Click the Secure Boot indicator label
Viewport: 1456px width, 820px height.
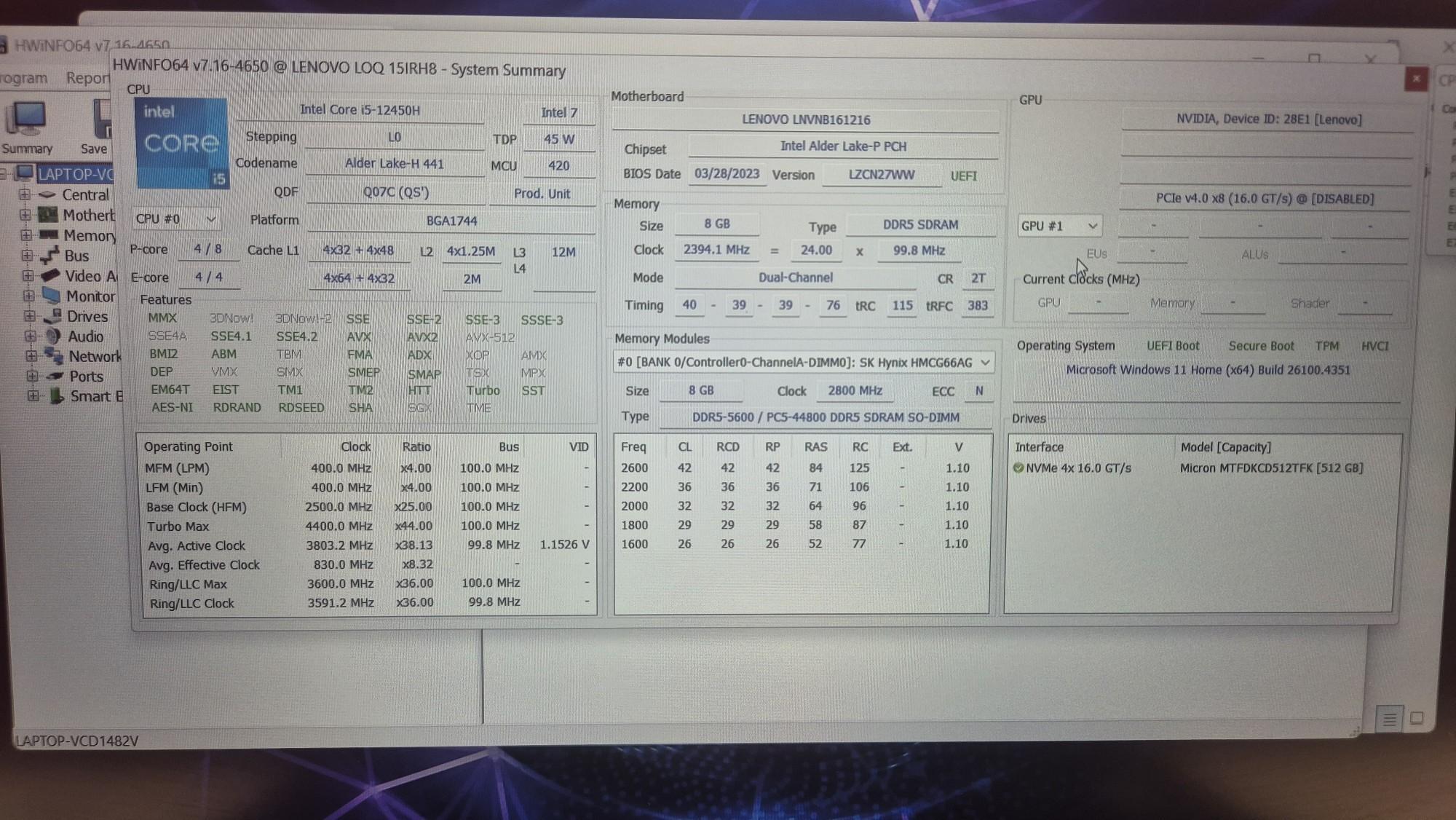pyautogui.click(x=1261, y=346)
